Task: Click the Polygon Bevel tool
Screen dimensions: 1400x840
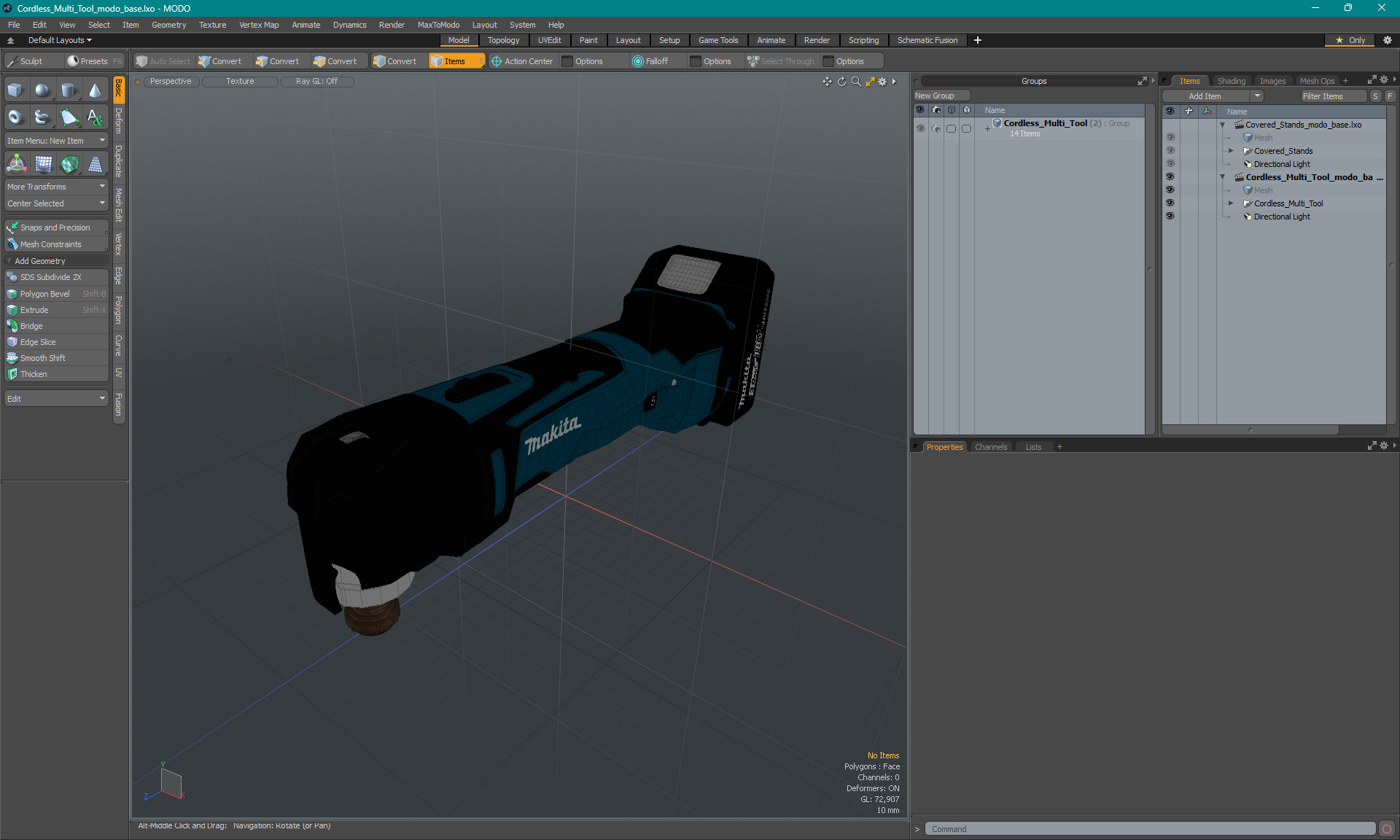Action: coord(56,294)
